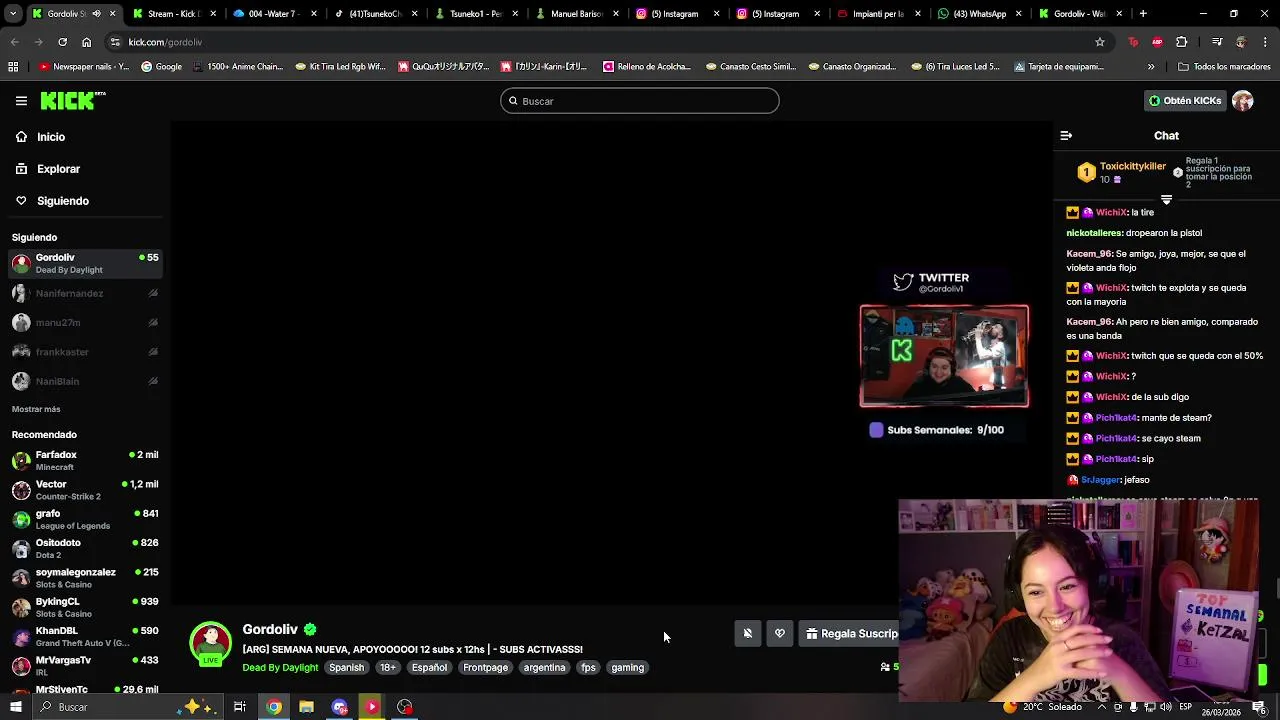Image resolution: width=1280 pixels, height=720 pixels.
Task: Click the SrJagger username in chat
Action: click(1101, 480)
